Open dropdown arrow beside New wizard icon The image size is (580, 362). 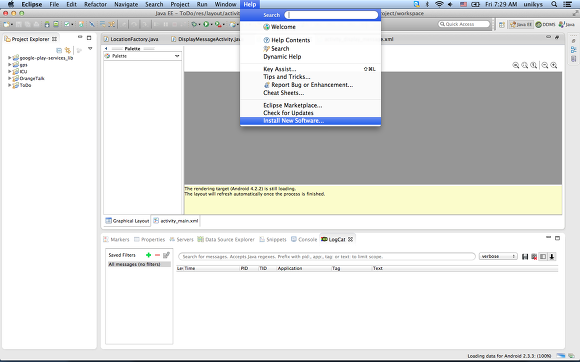tap(12, 25)
